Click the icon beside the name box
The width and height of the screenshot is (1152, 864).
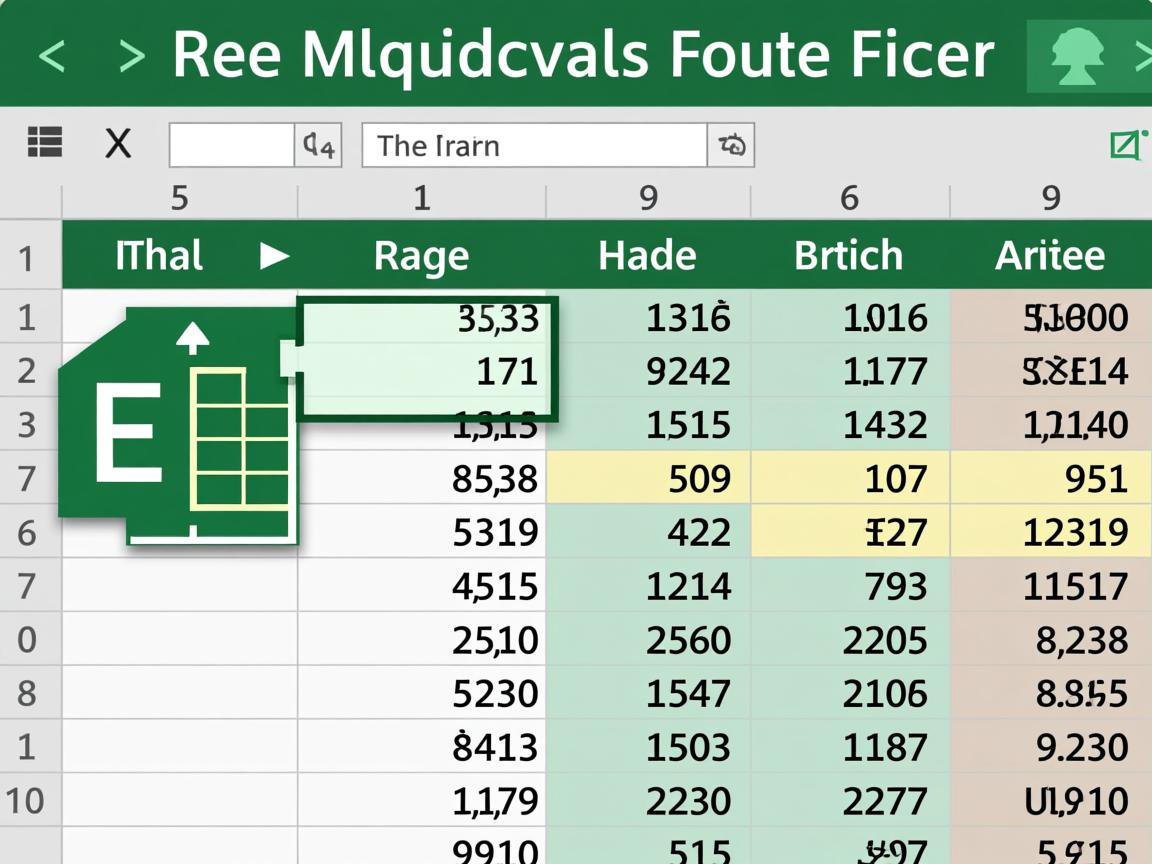[x=319, y=146]
